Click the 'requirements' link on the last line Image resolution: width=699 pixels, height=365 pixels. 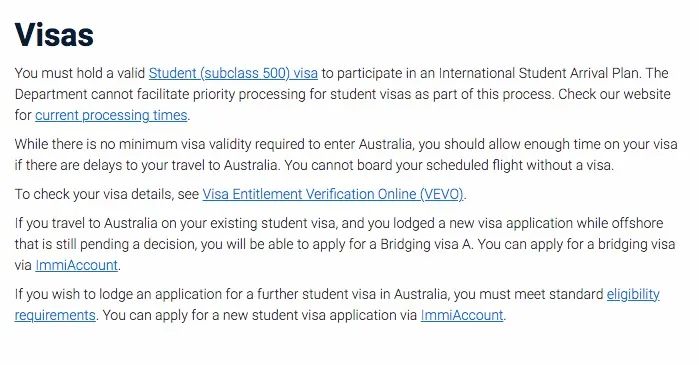tap(55, 315)
